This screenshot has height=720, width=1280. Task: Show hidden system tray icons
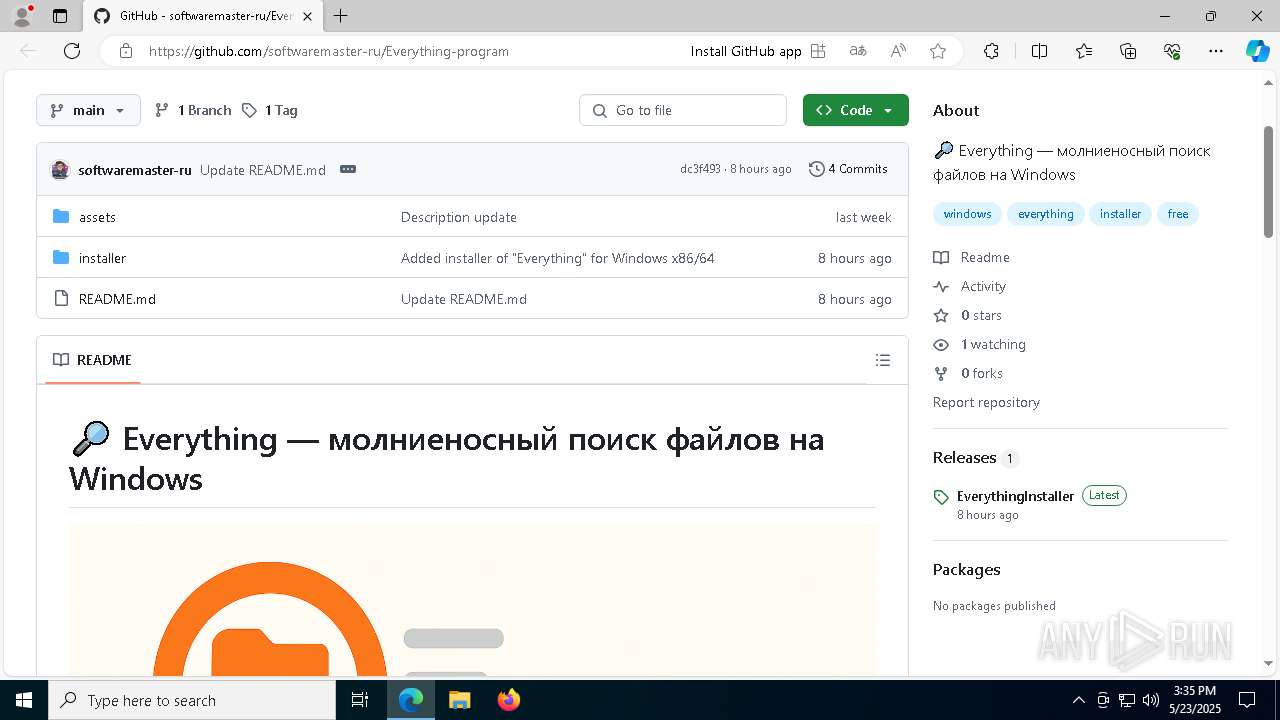pyautogui.click(x=1078, y=700)
